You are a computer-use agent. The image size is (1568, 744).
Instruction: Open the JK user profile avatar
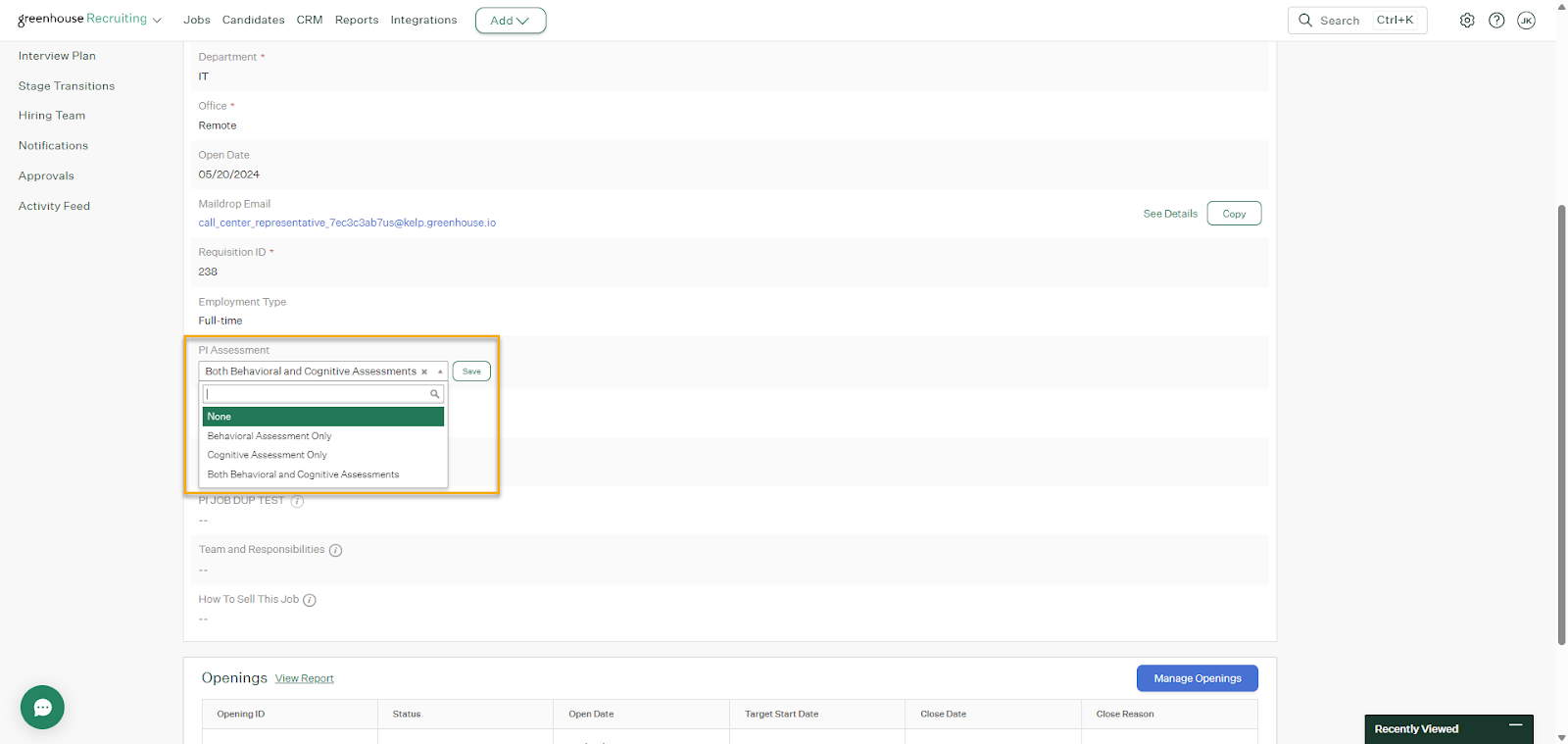coord(1526,21)
